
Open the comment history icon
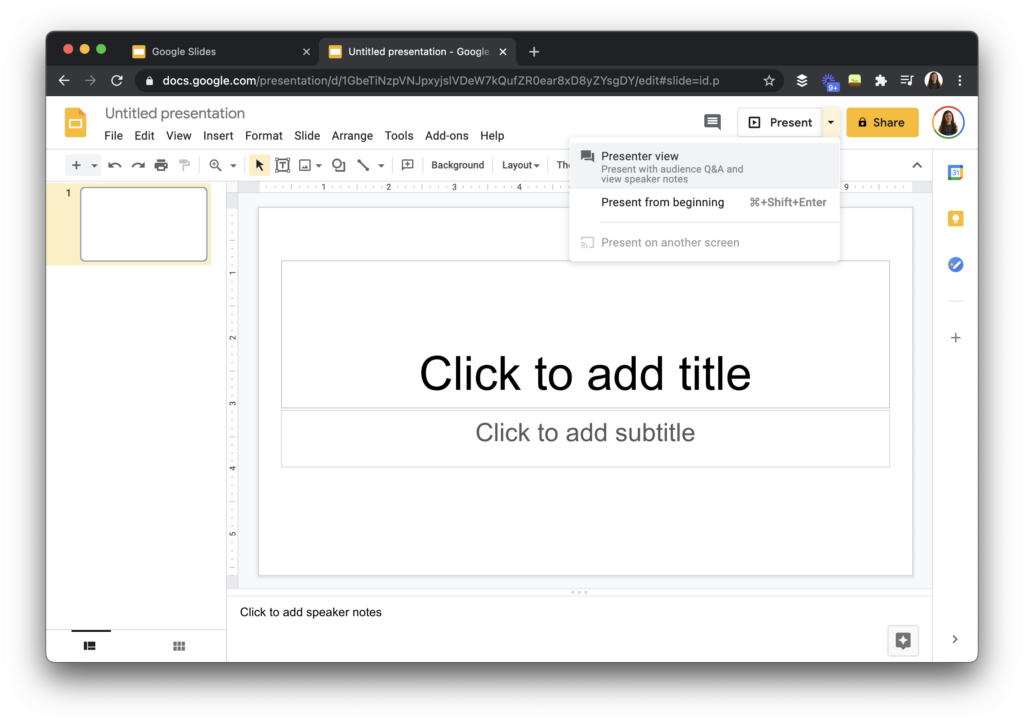point(712,122)
